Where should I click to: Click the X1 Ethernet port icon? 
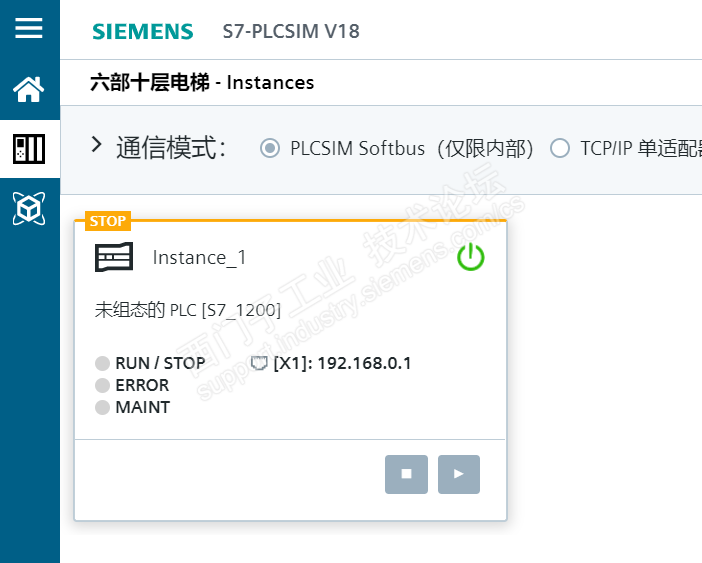coord(258,363)
